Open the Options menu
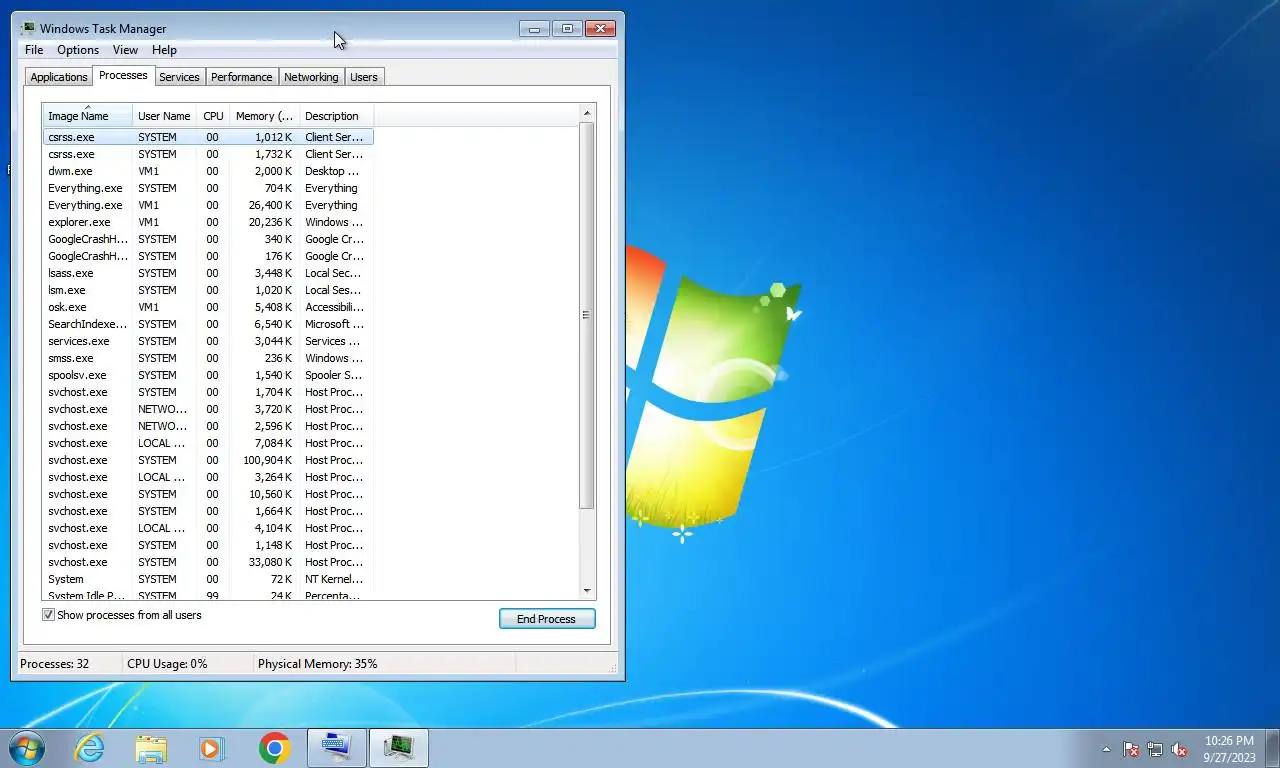 tap(78, 50)
